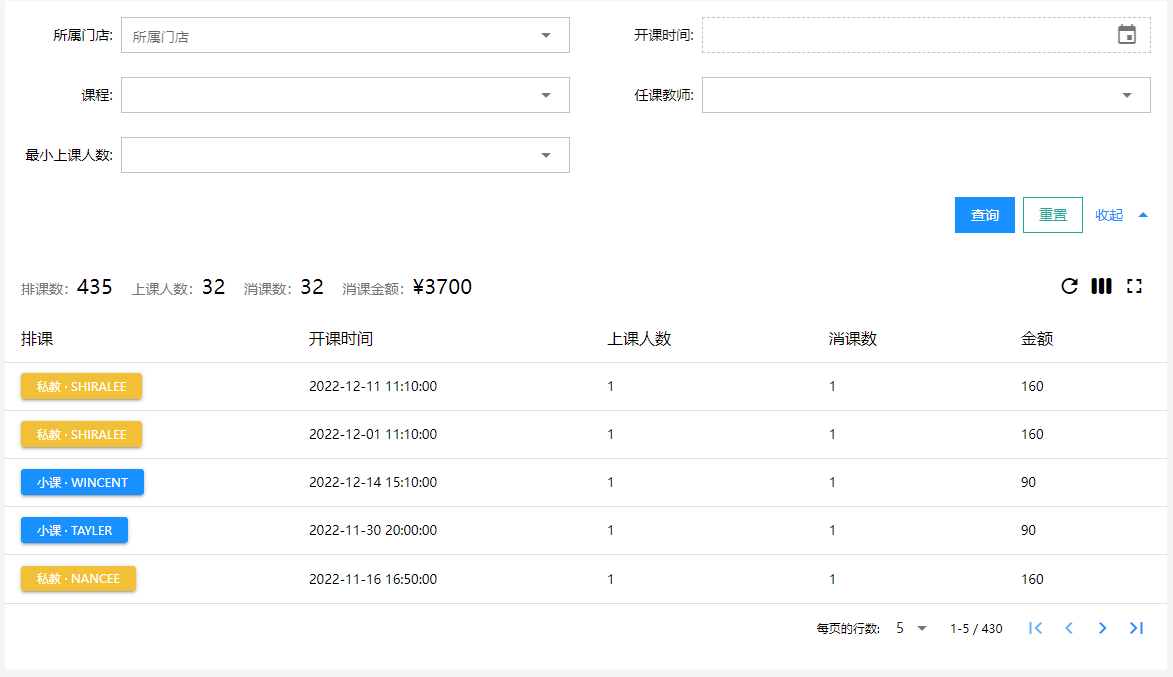This screenshot has height=677, width=1173.
Task: Click the refresh table icon
Action: coord(1069,287)
